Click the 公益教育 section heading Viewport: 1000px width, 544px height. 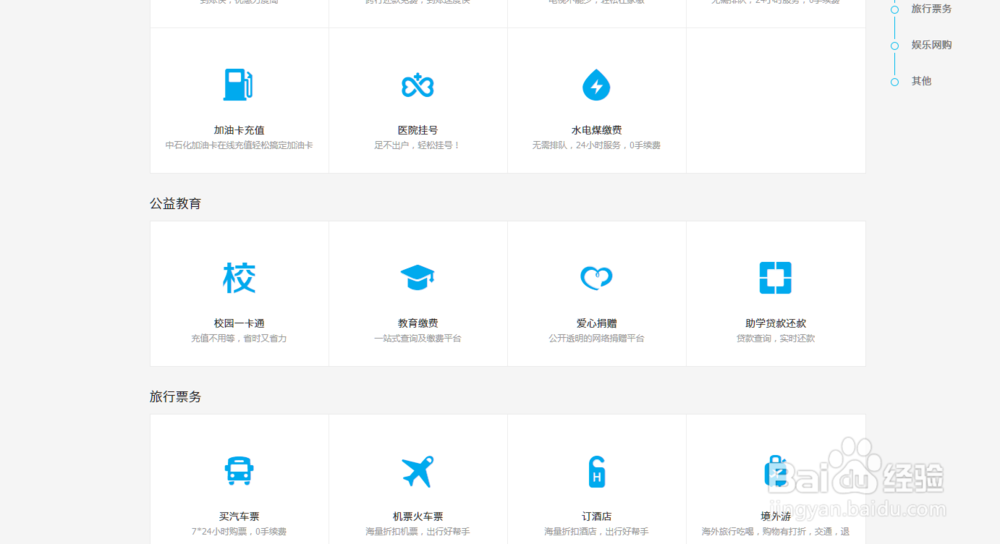175,203
